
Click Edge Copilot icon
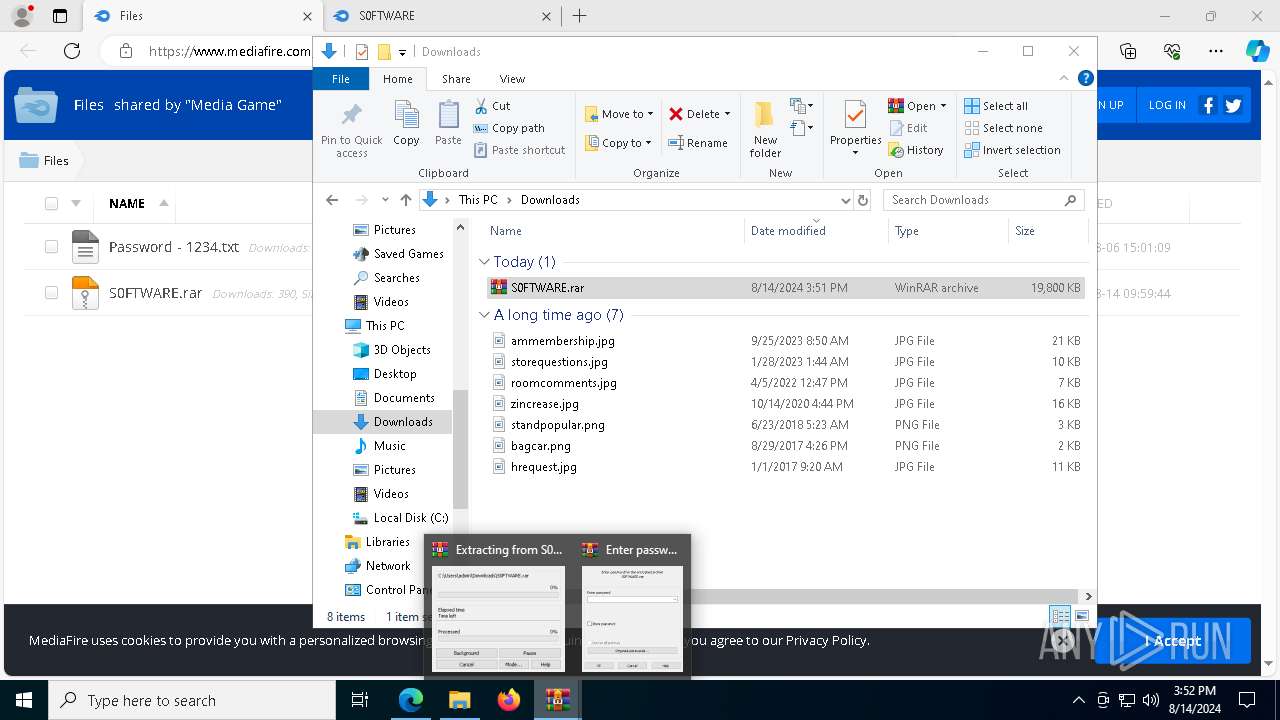[x=1257, y=51]
